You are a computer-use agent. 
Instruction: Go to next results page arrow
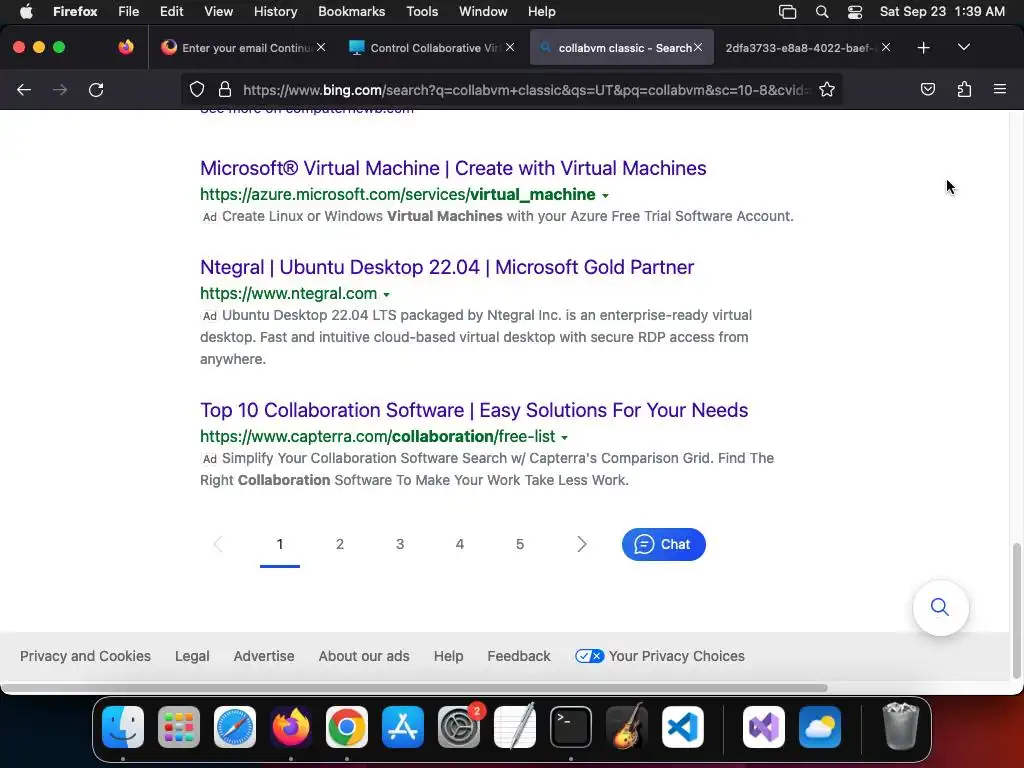pos(581,545)
